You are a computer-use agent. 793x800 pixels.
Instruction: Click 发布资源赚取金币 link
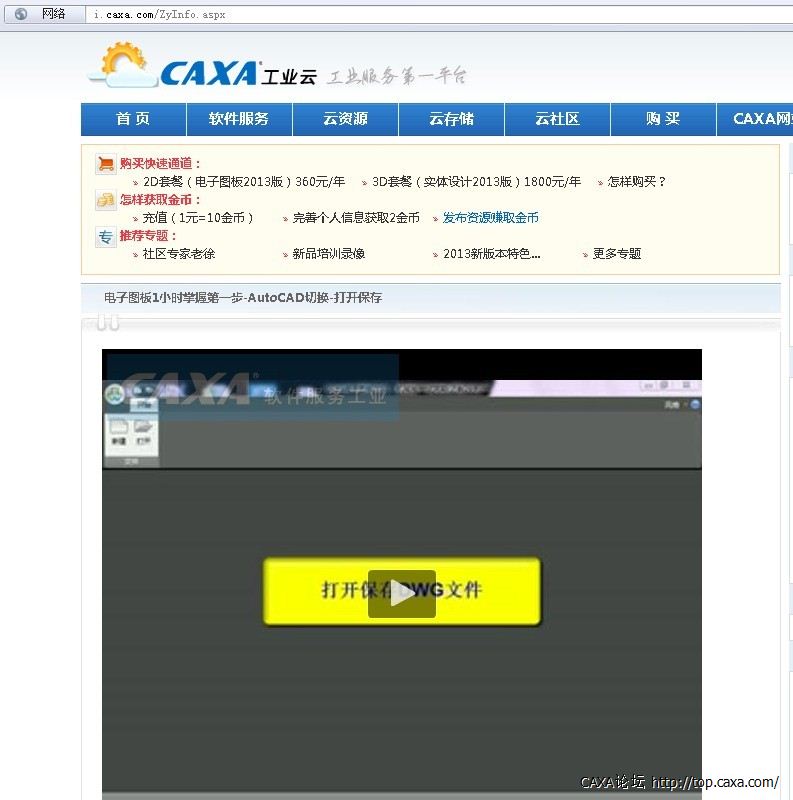(x=490, y=218)
